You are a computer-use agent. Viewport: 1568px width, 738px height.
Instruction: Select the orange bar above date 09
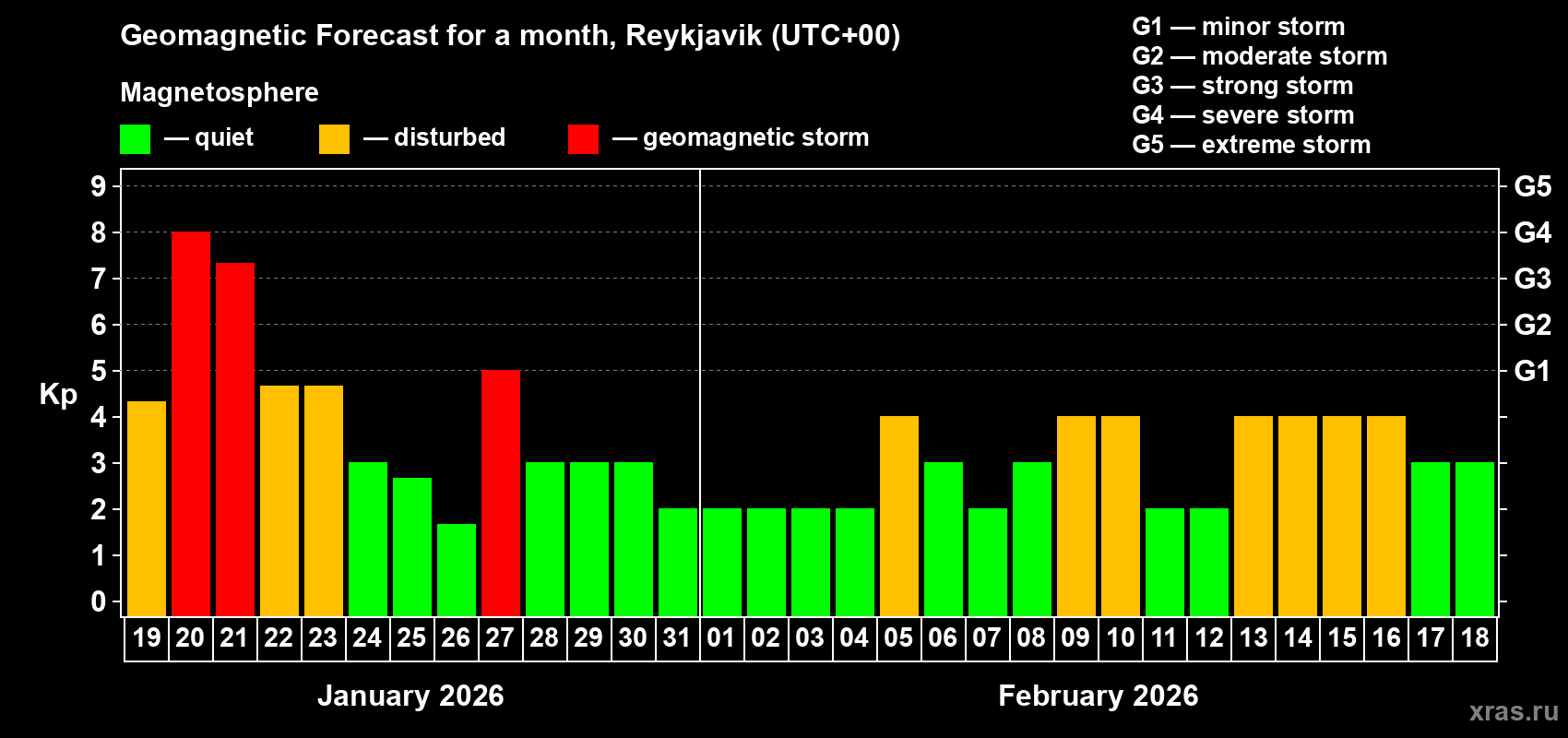1076,517
